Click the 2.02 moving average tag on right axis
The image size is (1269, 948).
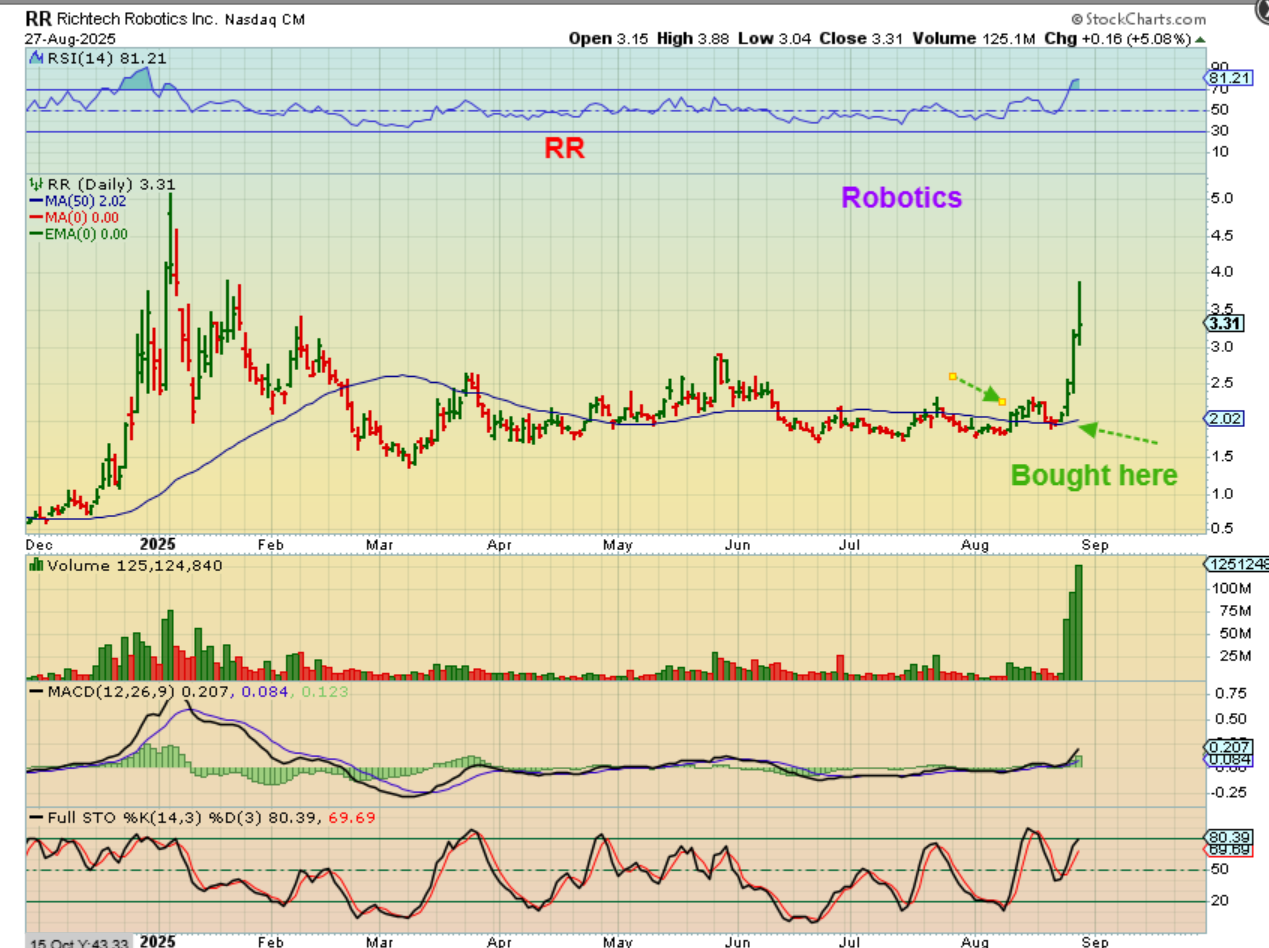pos(1224,419)
